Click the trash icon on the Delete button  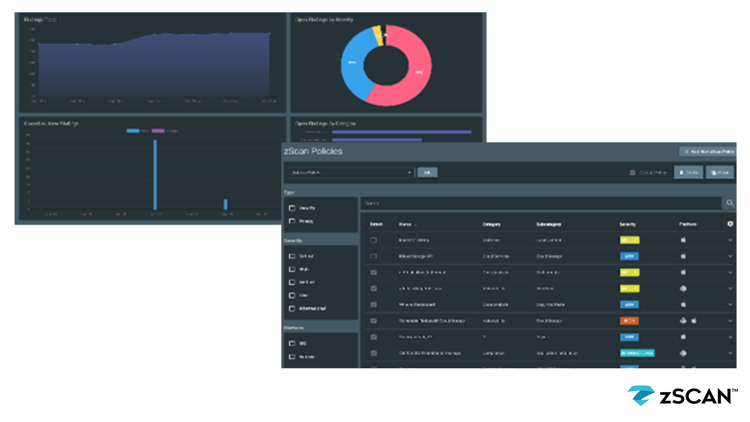point(682,172)
